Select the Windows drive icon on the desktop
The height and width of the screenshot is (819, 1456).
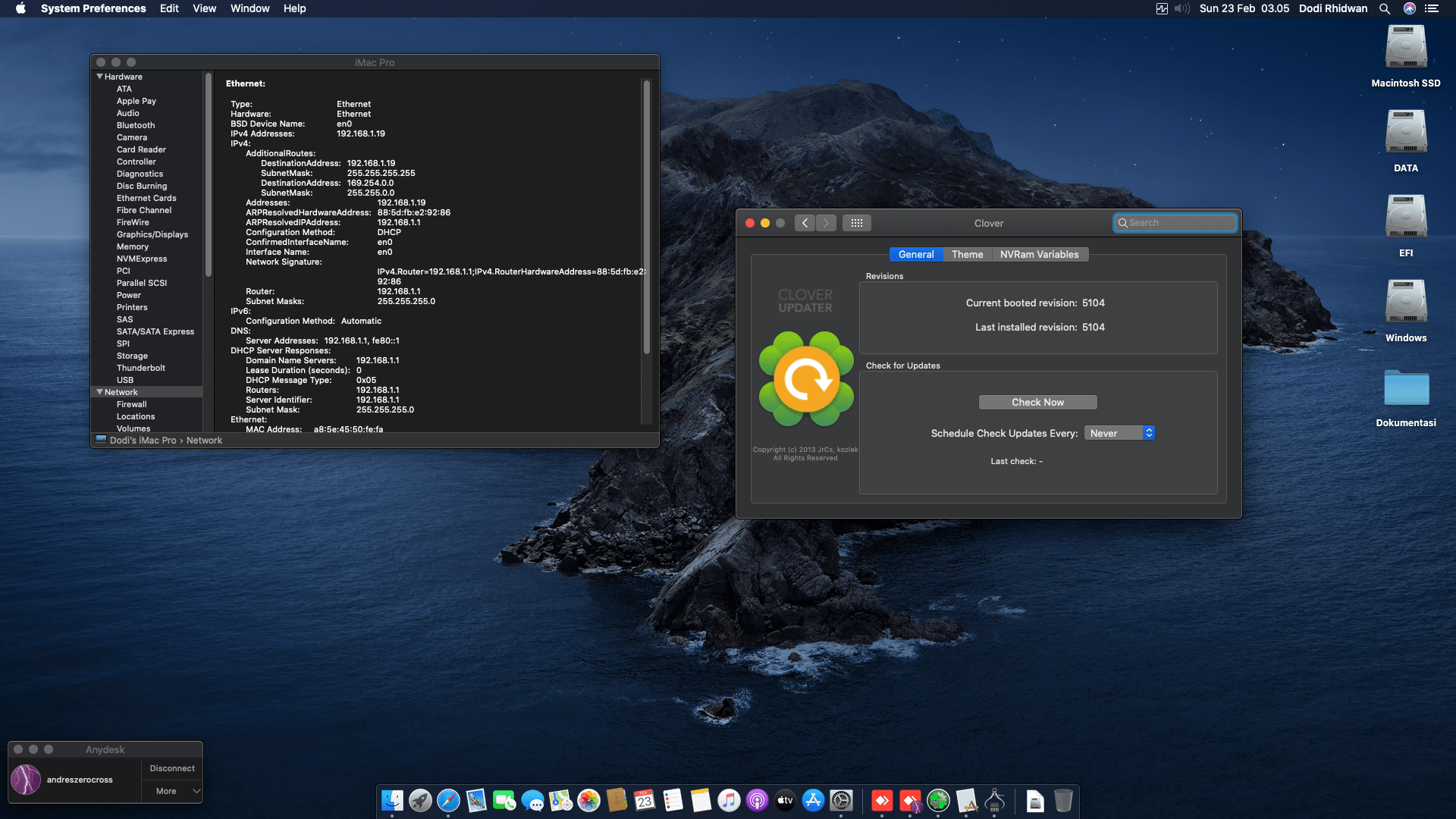tap(1406, 302)
